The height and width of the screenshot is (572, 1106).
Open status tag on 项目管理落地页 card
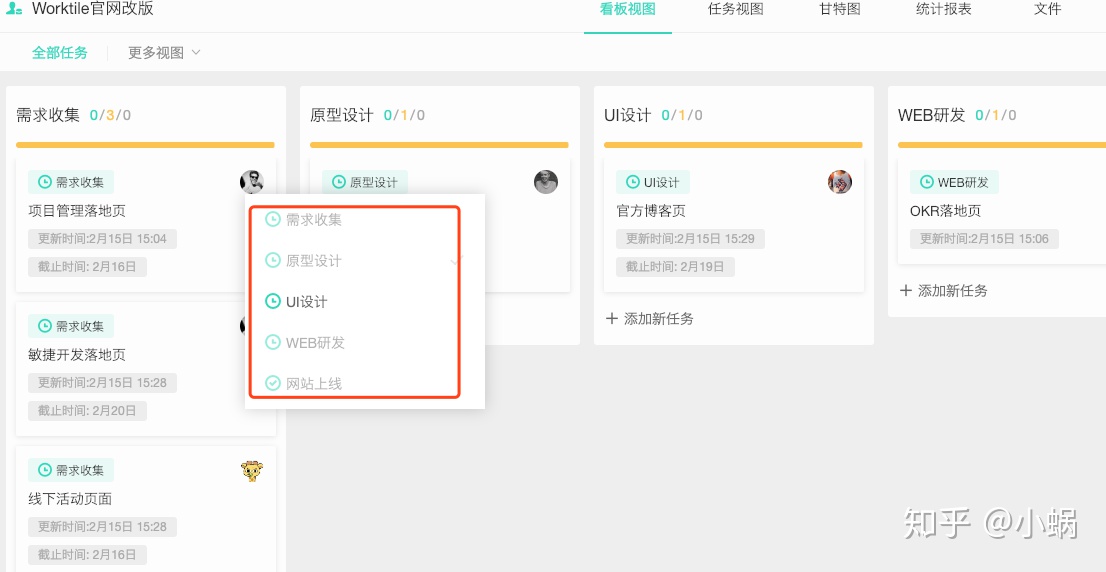71,182
